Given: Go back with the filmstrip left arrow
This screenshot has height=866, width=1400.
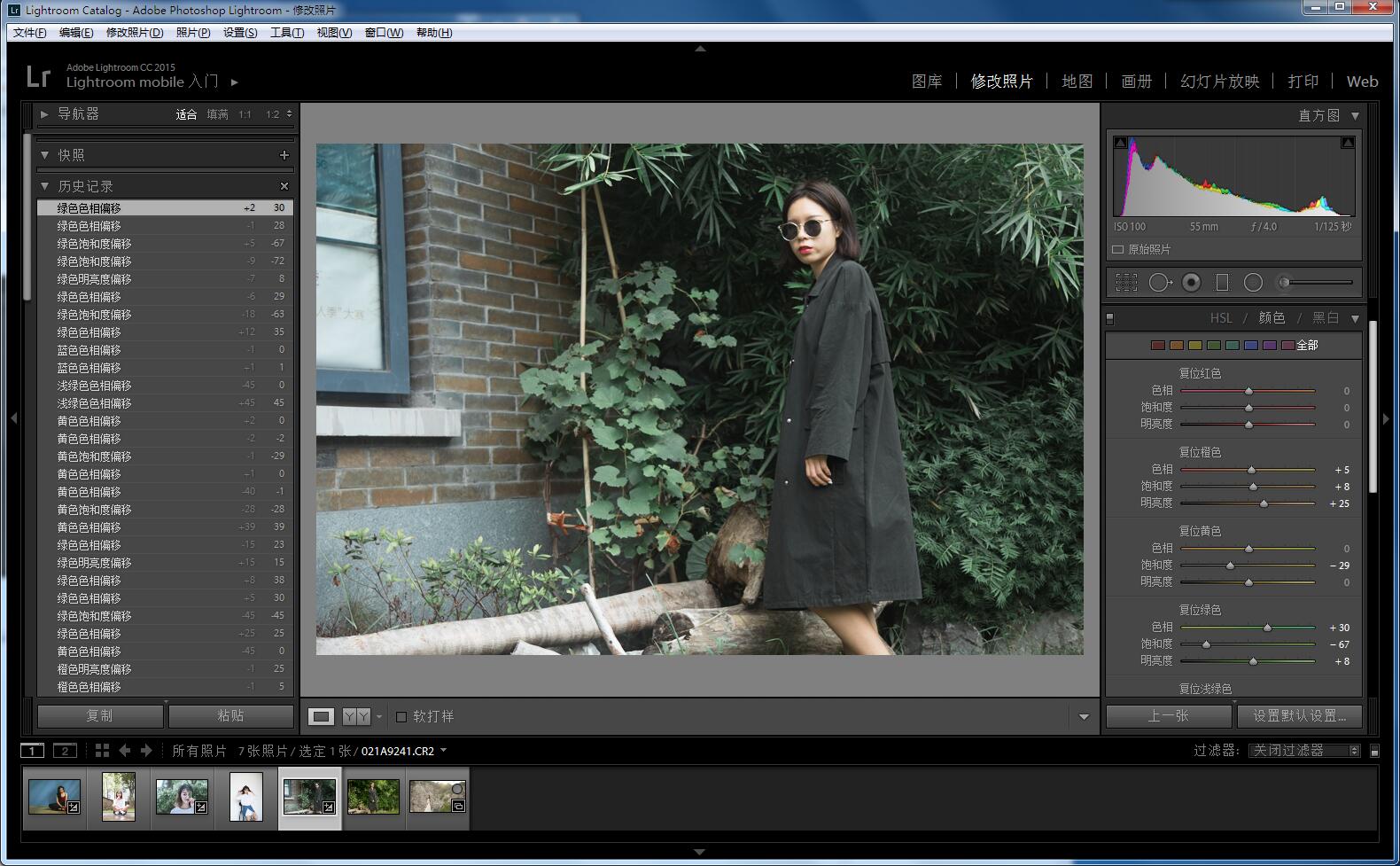Looking at the screenshot, I should 125,751.
